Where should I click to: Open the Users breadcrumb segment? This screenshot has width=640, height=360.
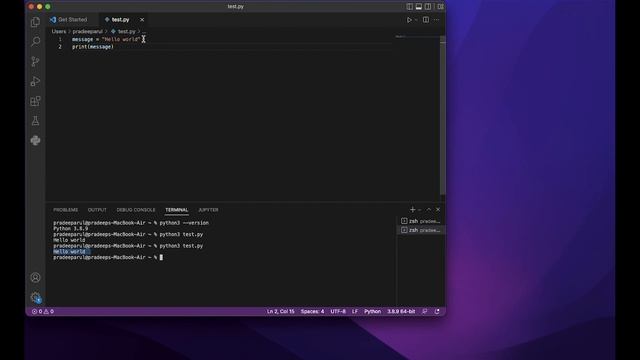click(x=59, y=31)
